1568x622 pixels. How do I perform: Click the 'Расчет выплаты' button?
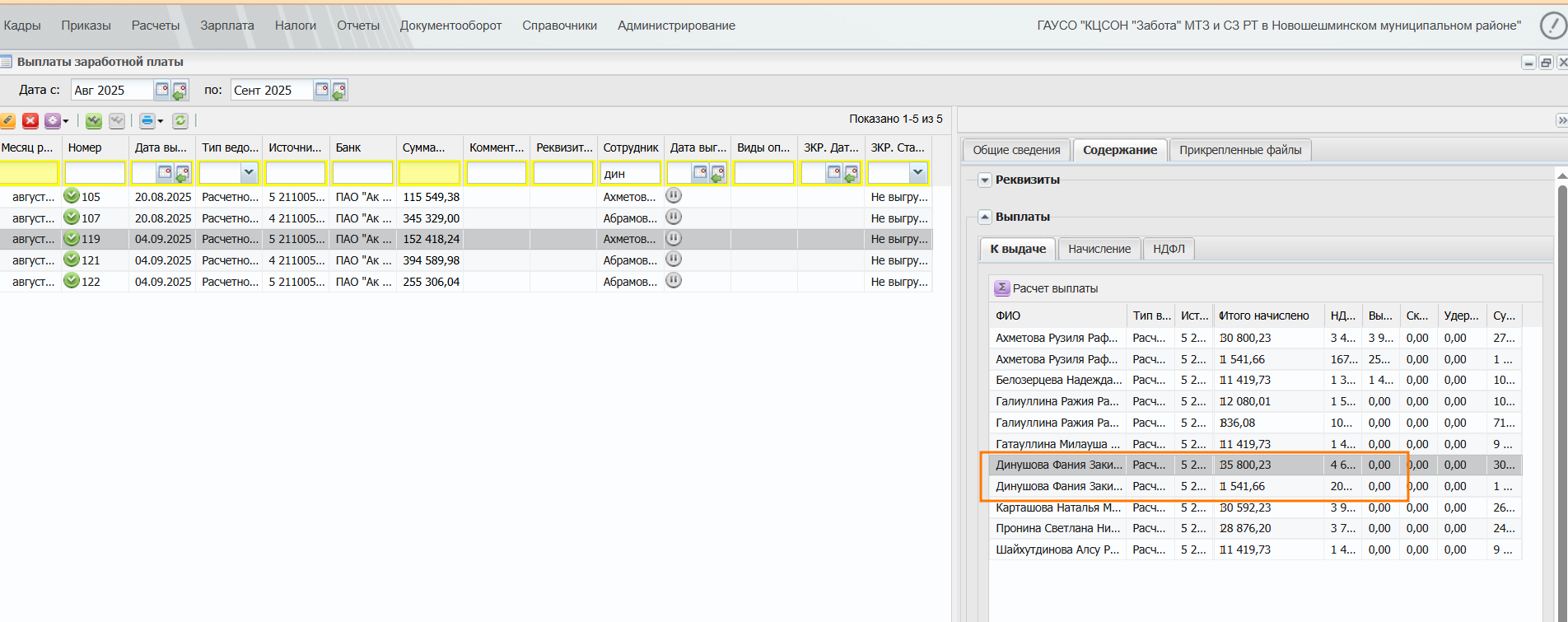pyautogui.click(x=1046, y=288)
